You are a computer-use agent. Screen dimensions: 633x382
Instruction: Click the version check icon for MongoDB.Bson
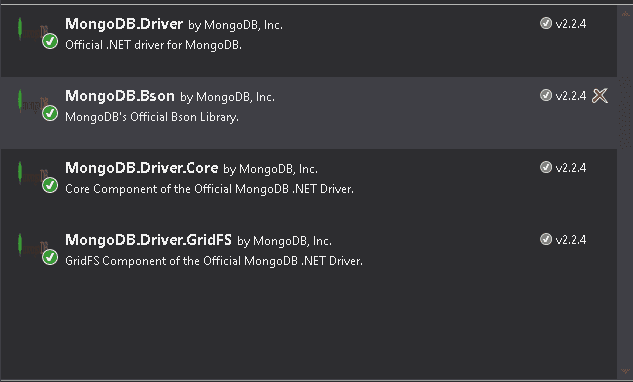tap(546, 95)
